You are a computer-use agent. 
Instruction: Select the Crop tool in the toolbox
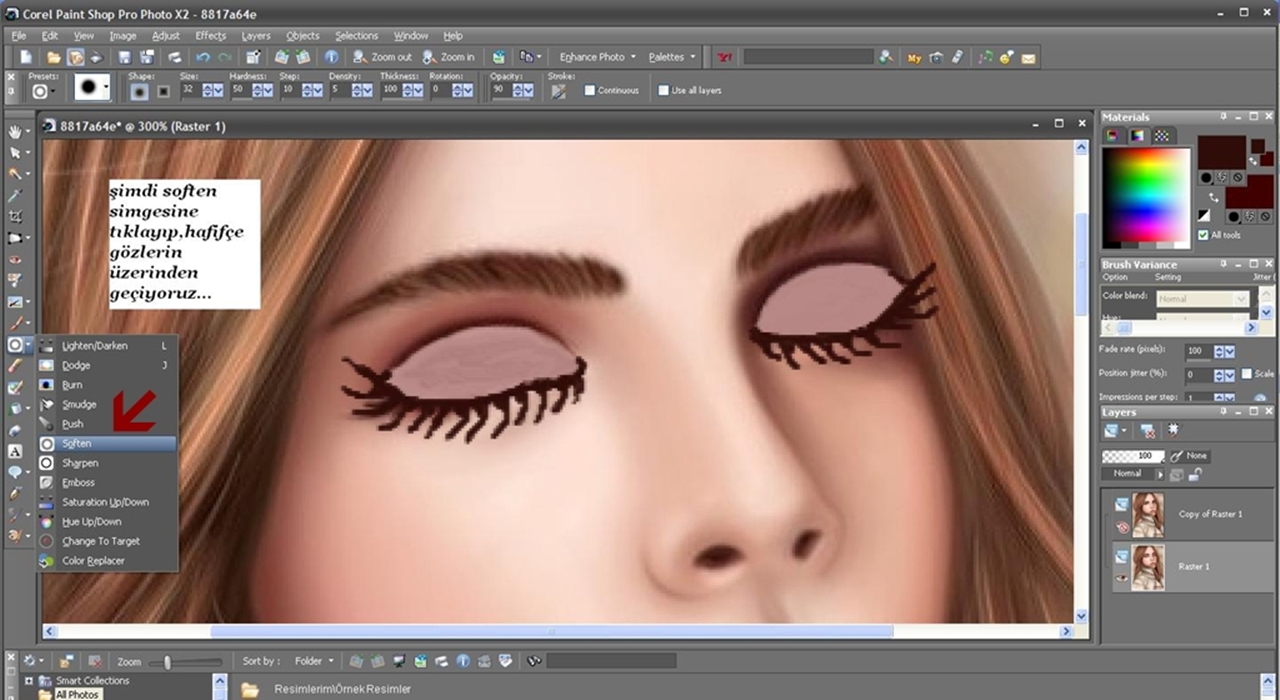pos(15,217)
